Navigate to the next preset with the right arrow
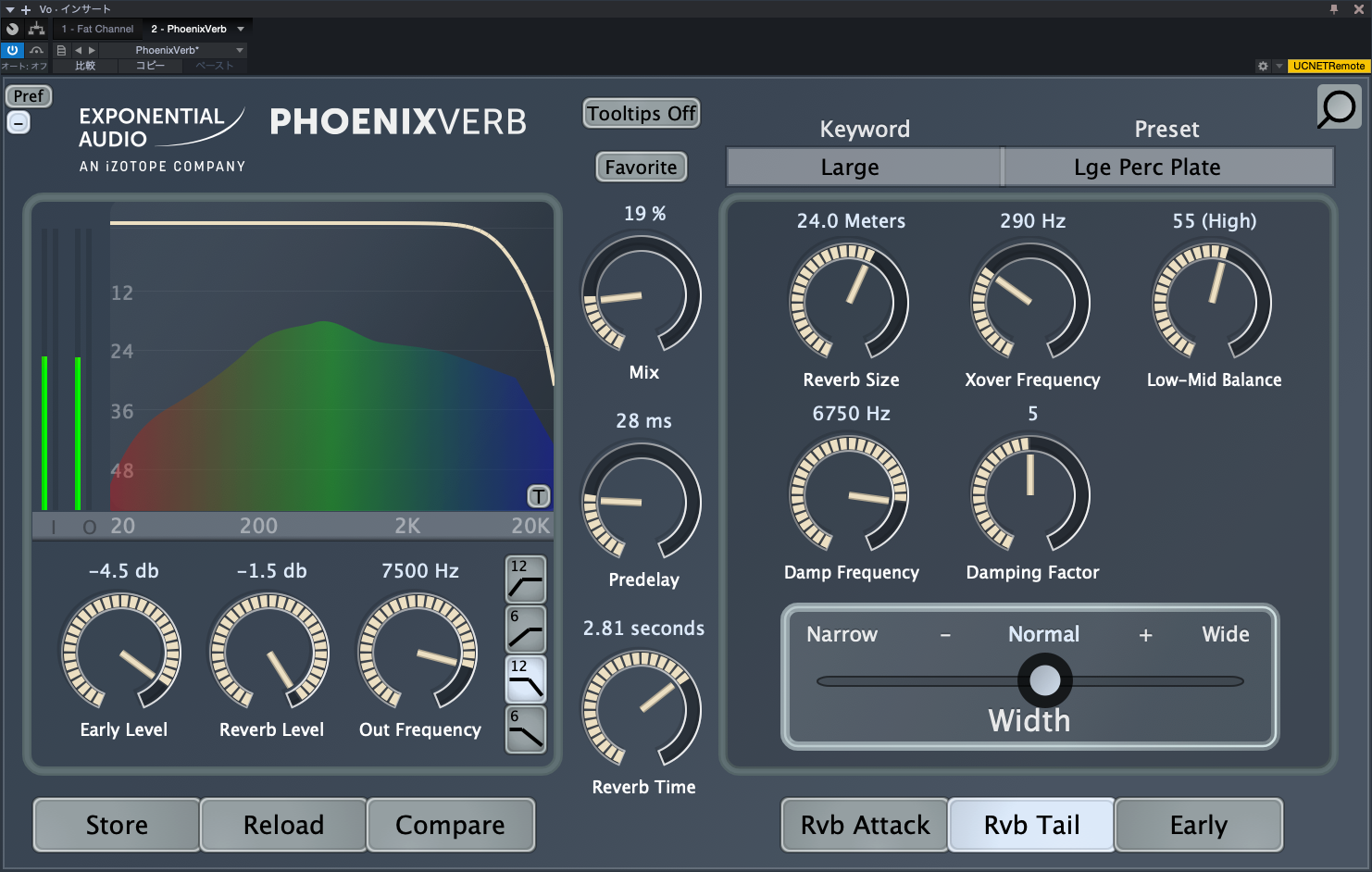The width and height of the screenshot is (1372, 872). [92, 50]
